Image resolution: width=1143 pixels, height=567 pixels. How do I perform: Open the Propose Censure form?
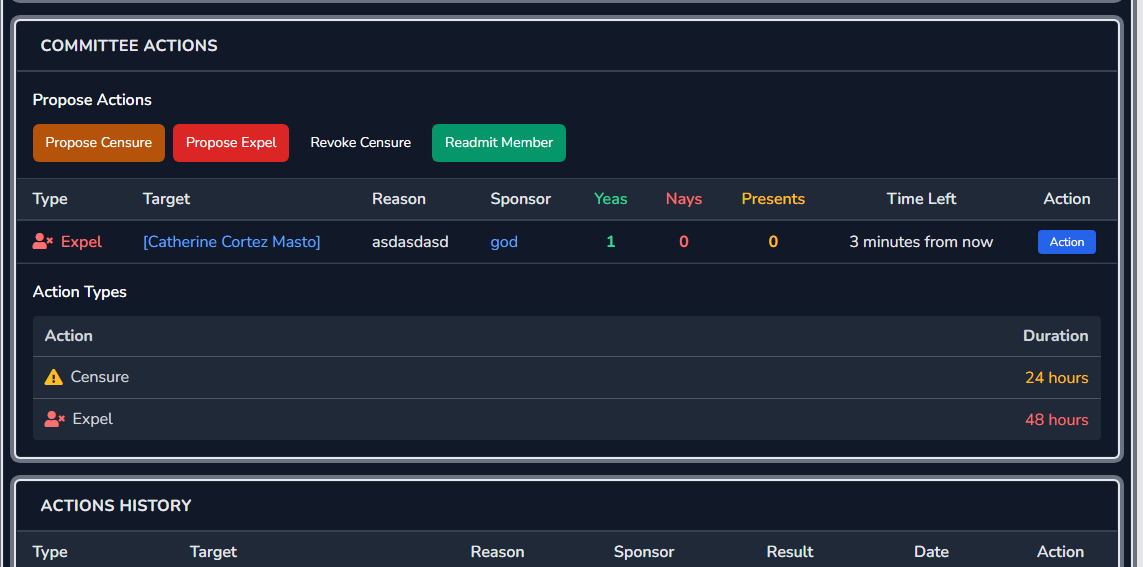(x=98, y=143)
